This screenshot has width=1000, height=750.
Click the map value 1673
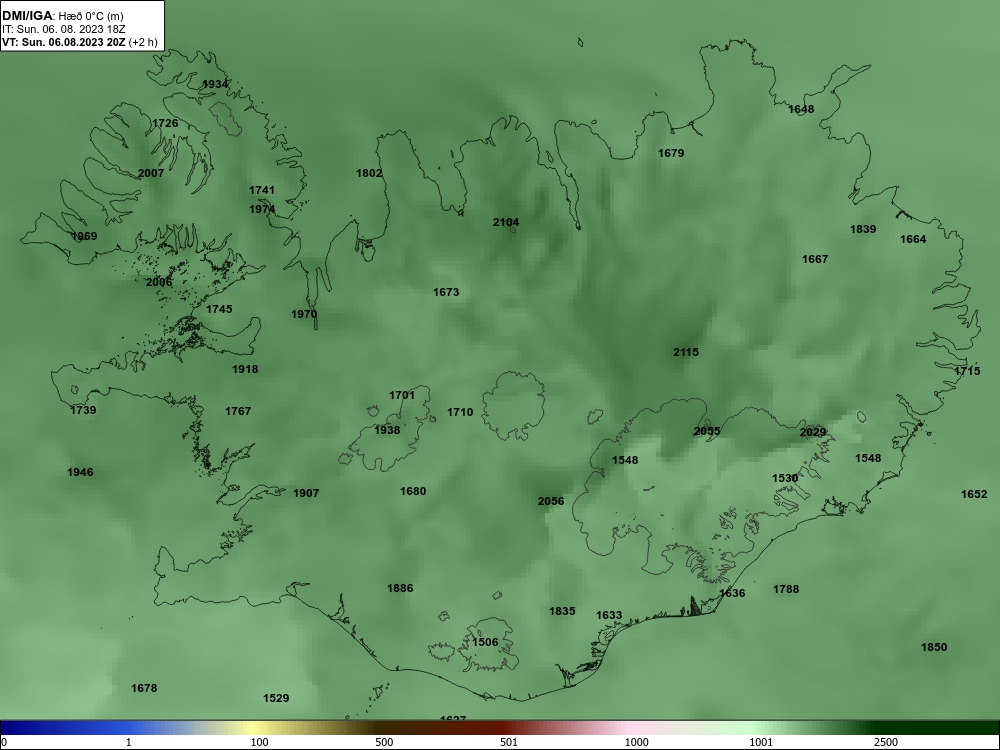pos(446,292)
